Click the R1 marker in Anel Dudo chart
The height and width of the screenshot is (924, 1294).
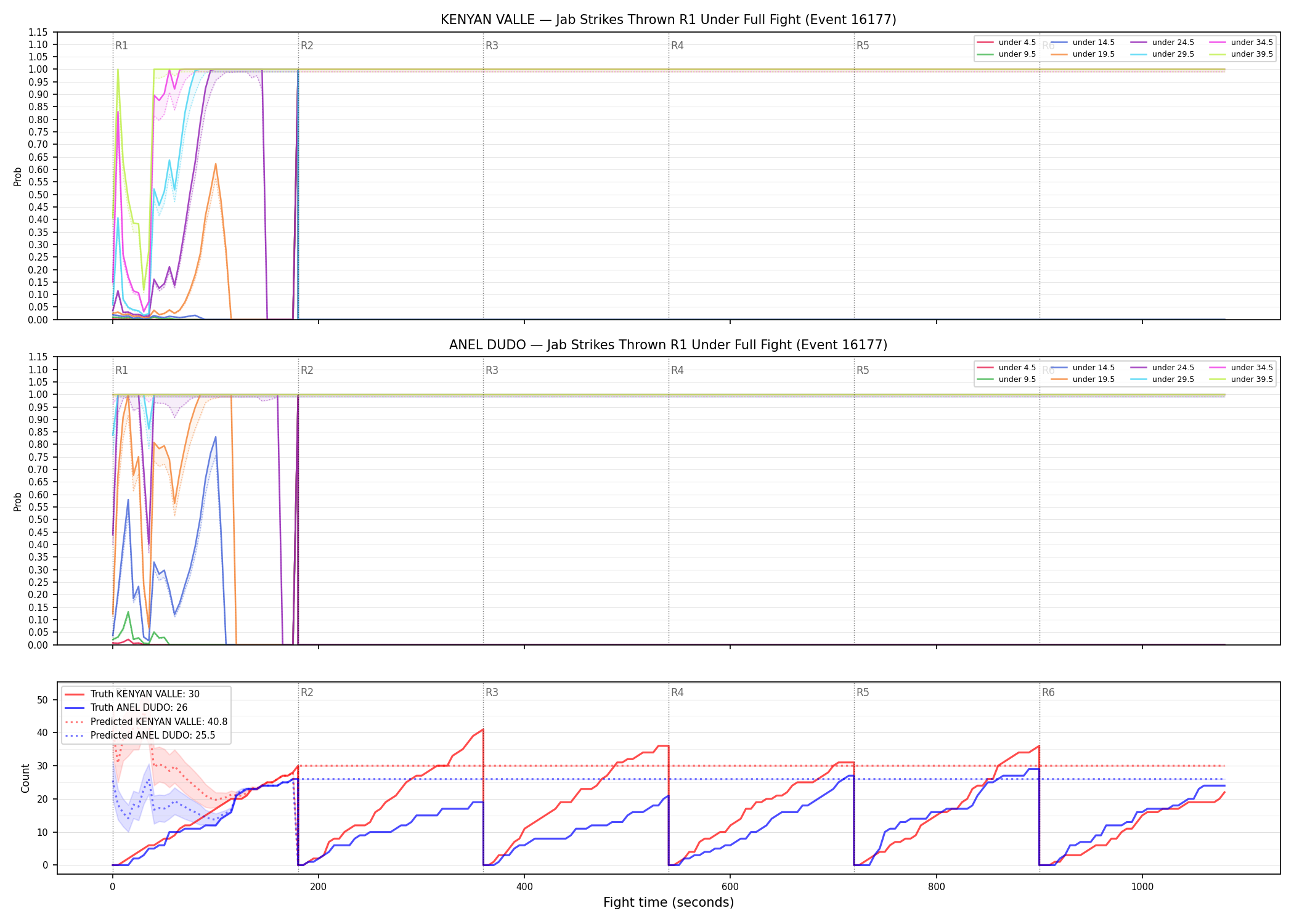pyautogui.click(x=121, y=370)
